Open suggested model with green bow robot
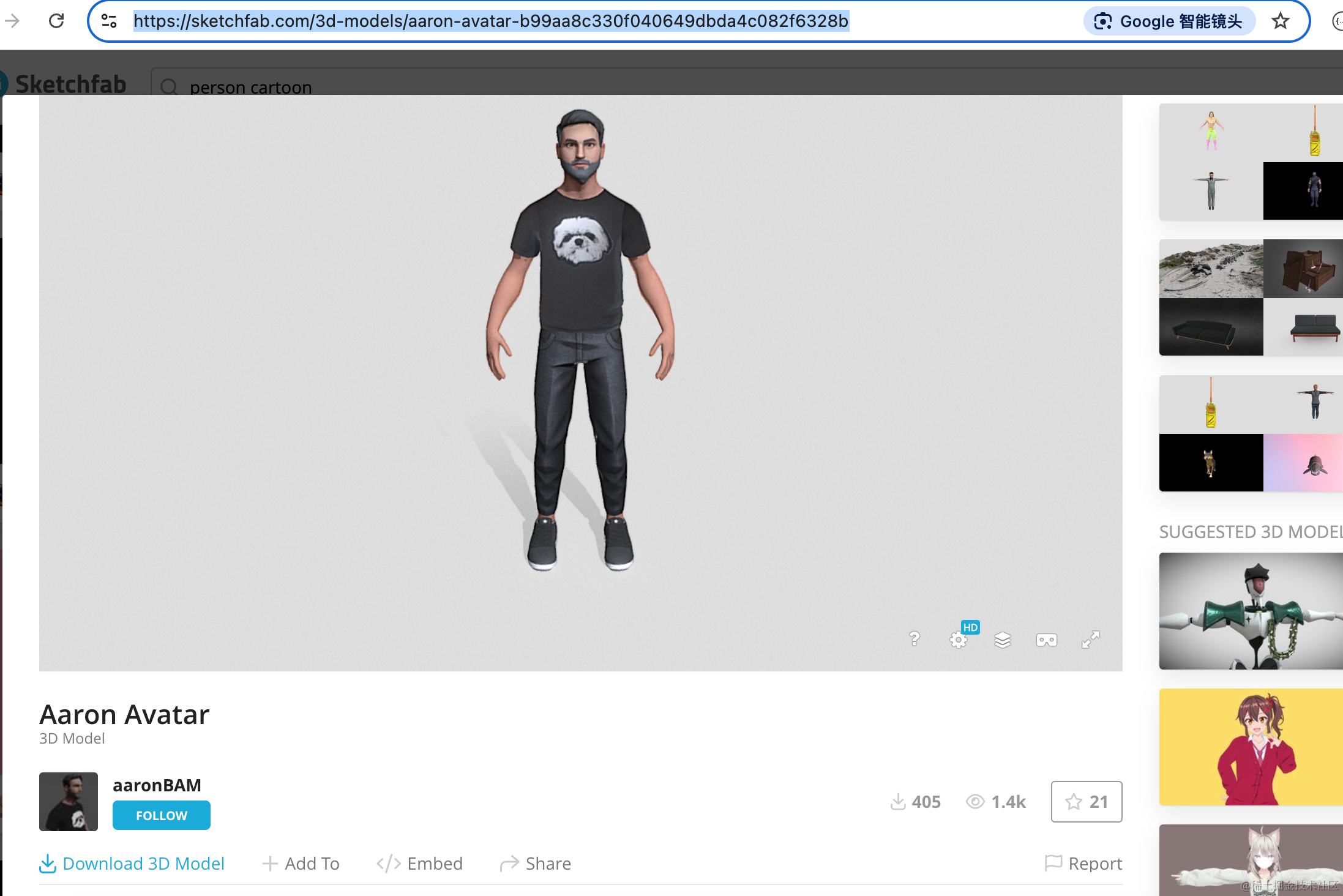Viewport: 1343px width, 896px height. click(1251, 611)
